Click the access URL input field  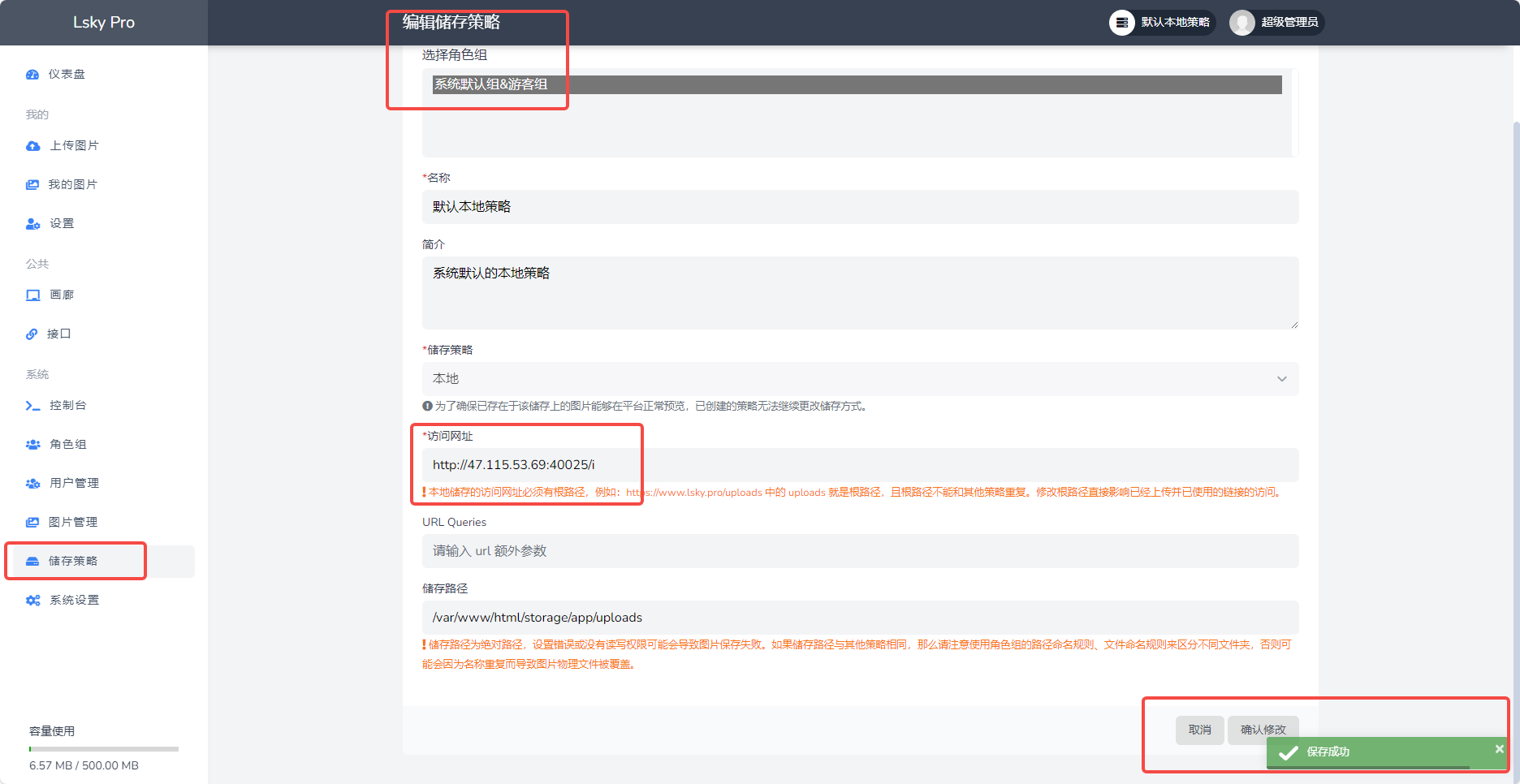[x=860, y=465]
